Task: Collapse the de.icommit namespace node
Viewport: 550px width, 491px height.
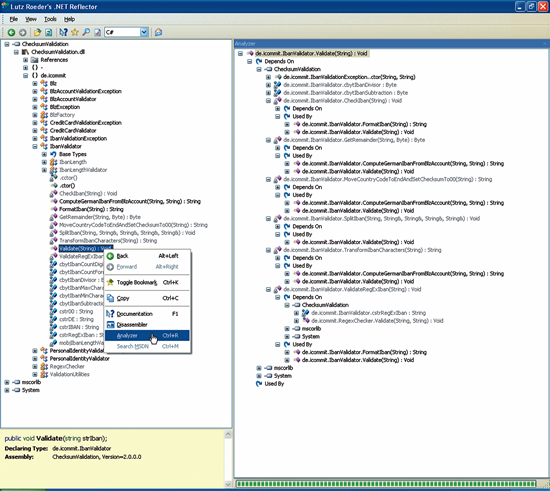Action: (x=26, y=75)
